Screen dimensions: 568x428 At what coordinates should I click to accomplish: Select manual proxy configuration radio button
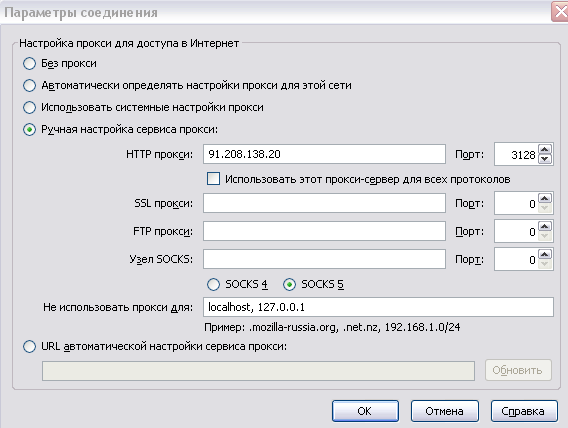pos(29,130)
